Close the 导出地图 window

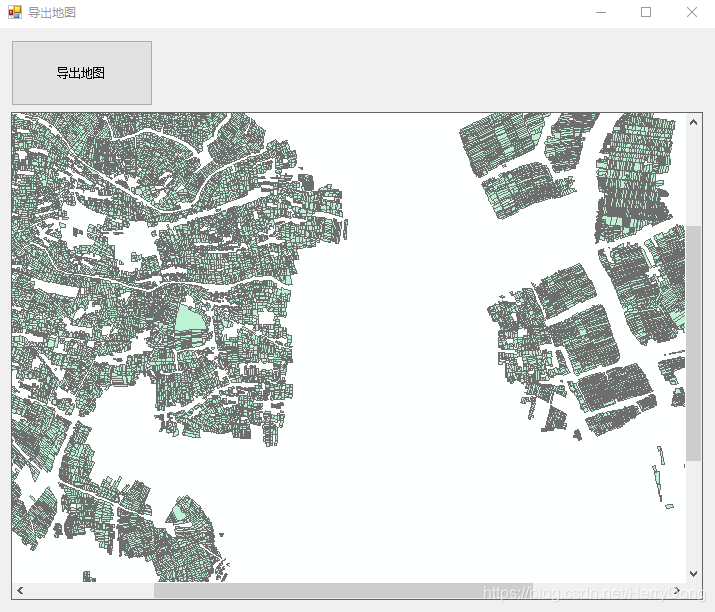691,12
